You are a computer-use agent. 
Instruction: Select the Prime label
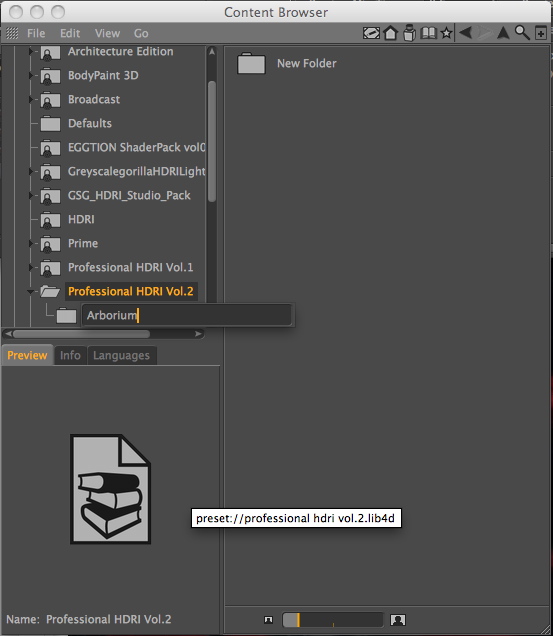coord(83,243)
